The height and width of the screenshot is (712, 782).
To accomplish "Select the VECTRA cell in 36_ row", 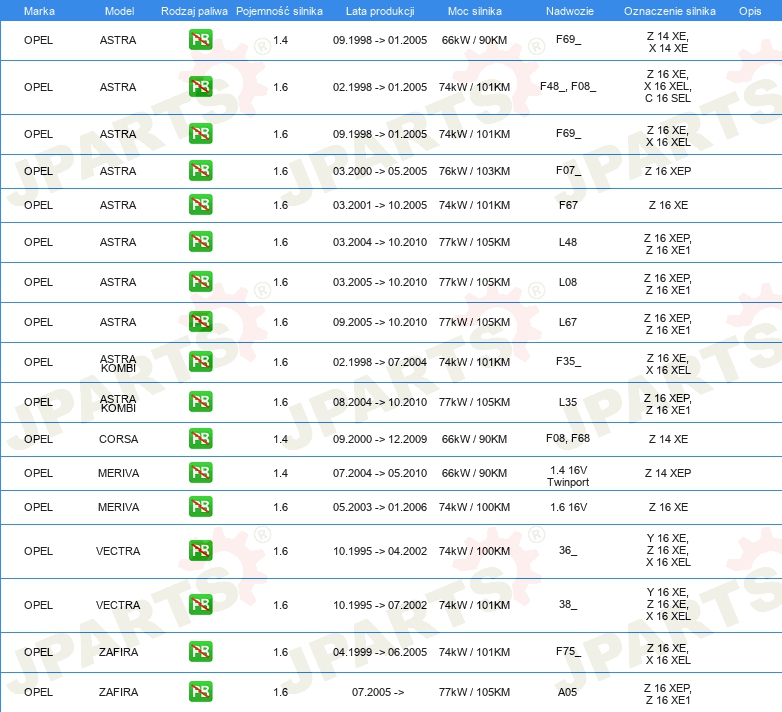I will point(118,551).
